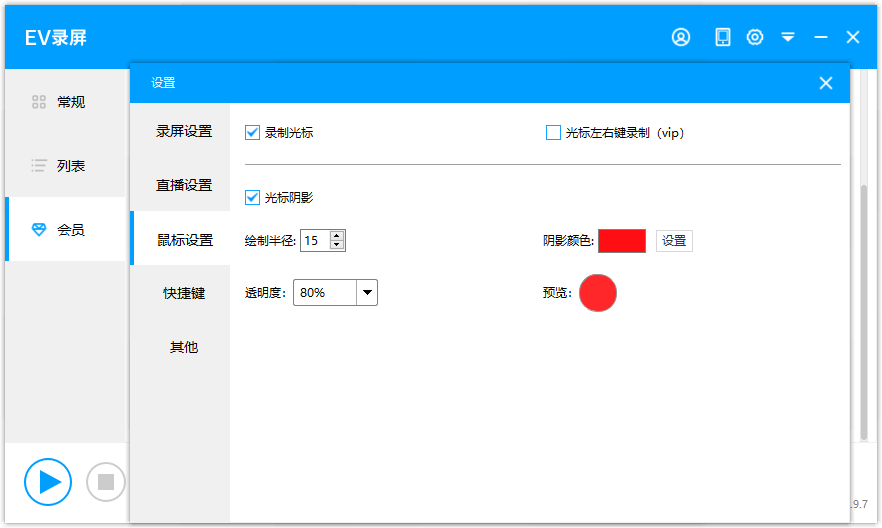Start recording with the play button
Screen dimensions: 882x528
[48, 482]
